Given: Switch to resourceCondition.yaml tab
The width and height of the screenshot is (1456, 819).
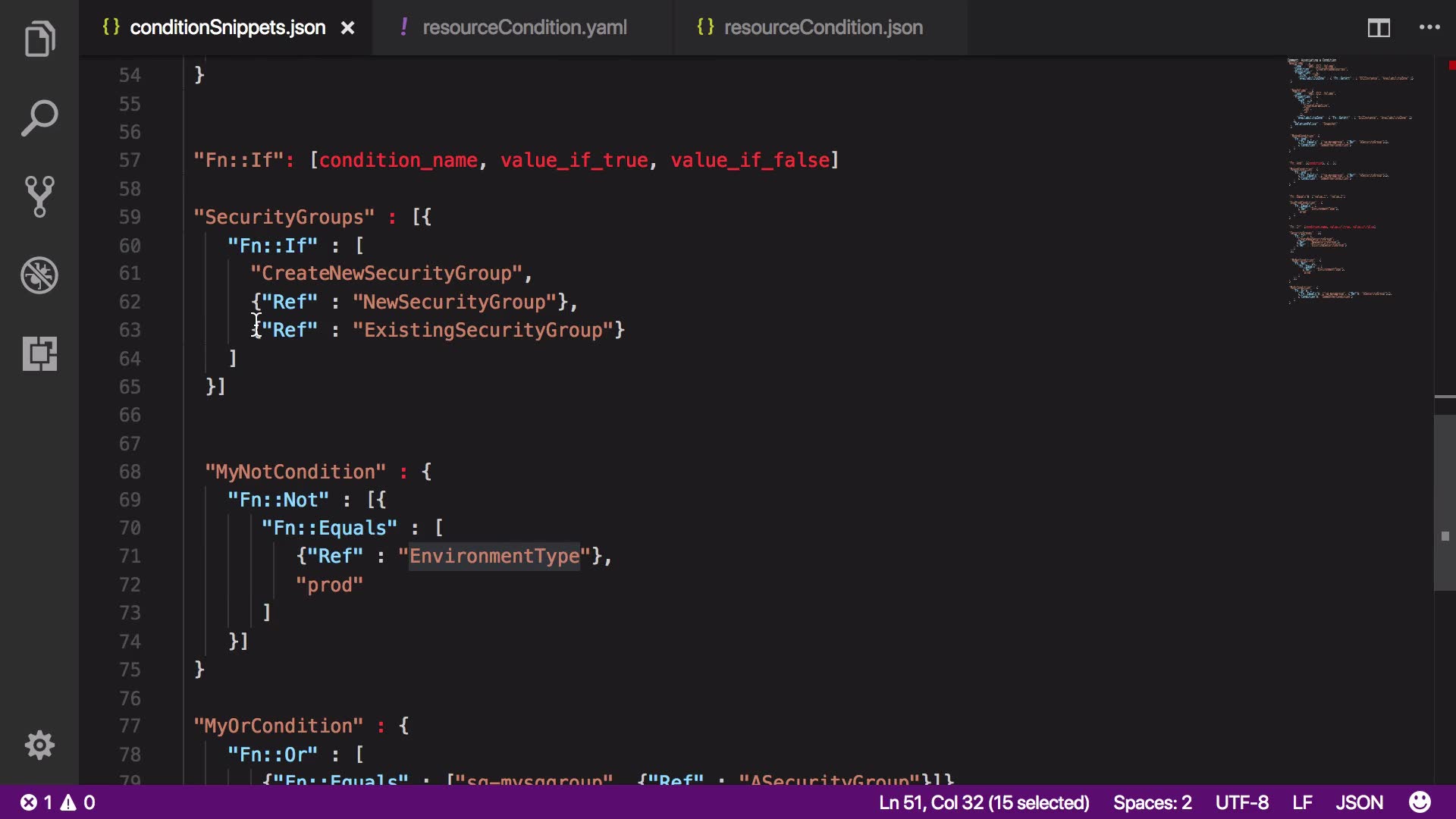Looking at the screenshot, I should click(524, 28).
